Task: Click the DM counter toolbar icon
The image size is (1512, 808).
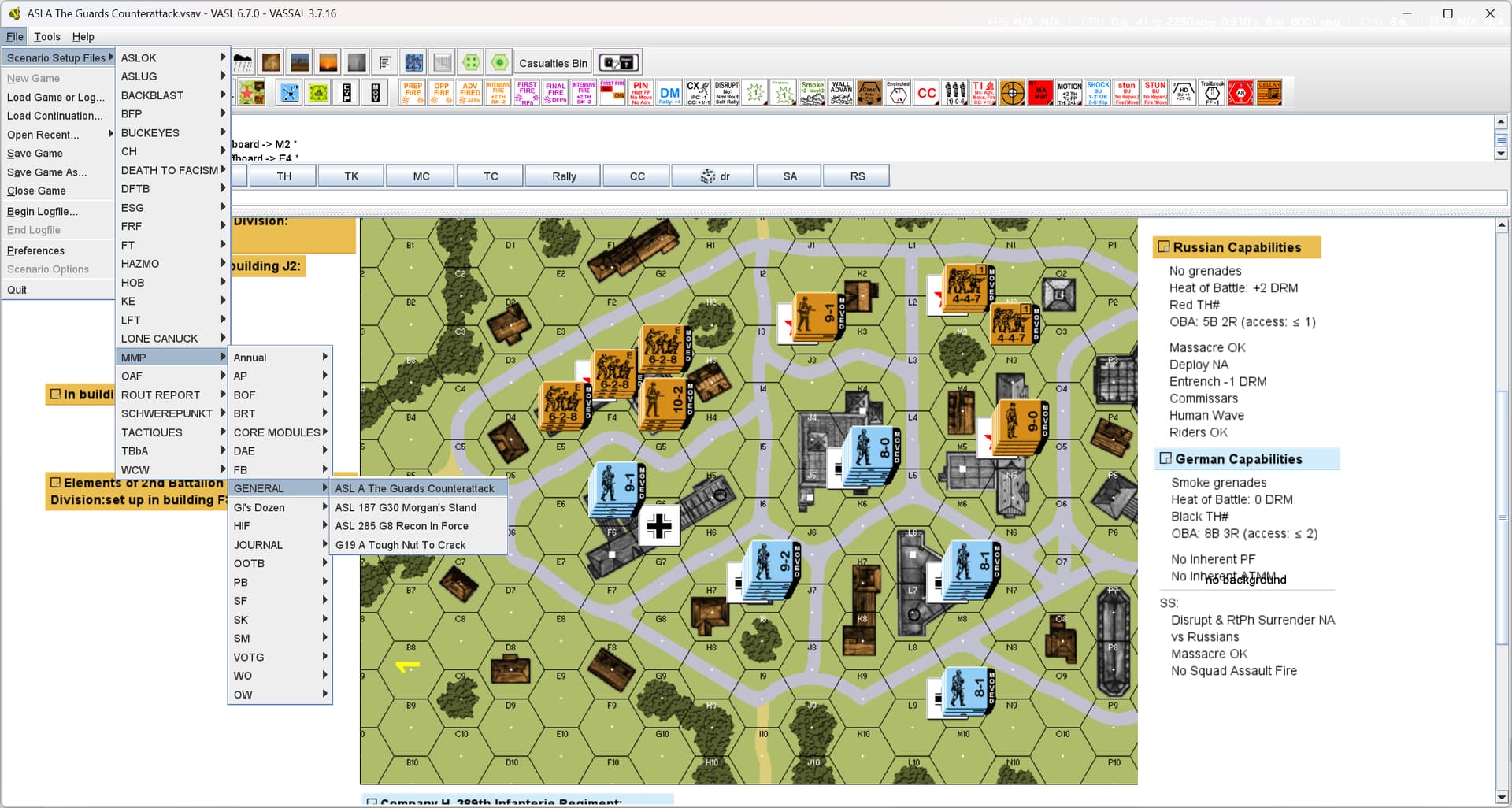Action: point(669,92)
